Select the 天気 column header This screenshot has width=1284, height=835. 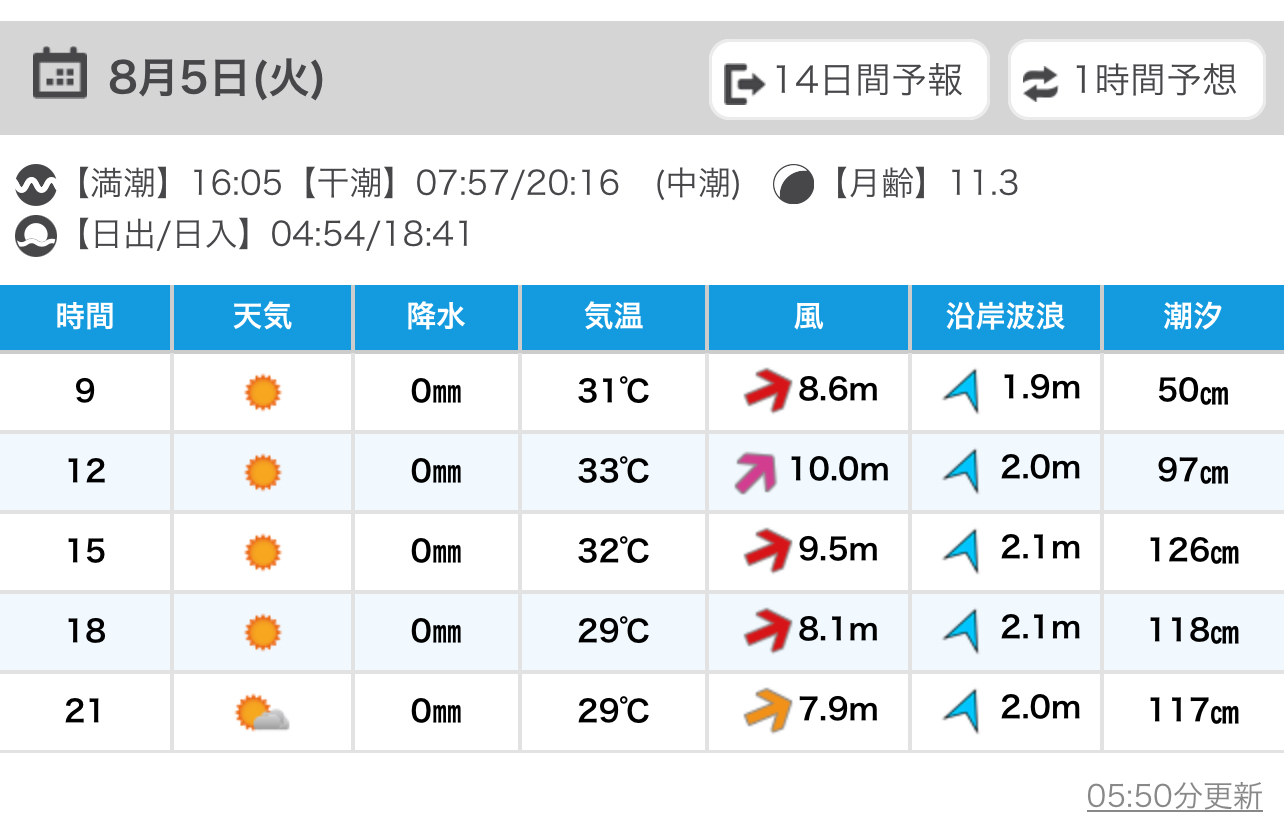pyautogui.click(x=262, y=317)
